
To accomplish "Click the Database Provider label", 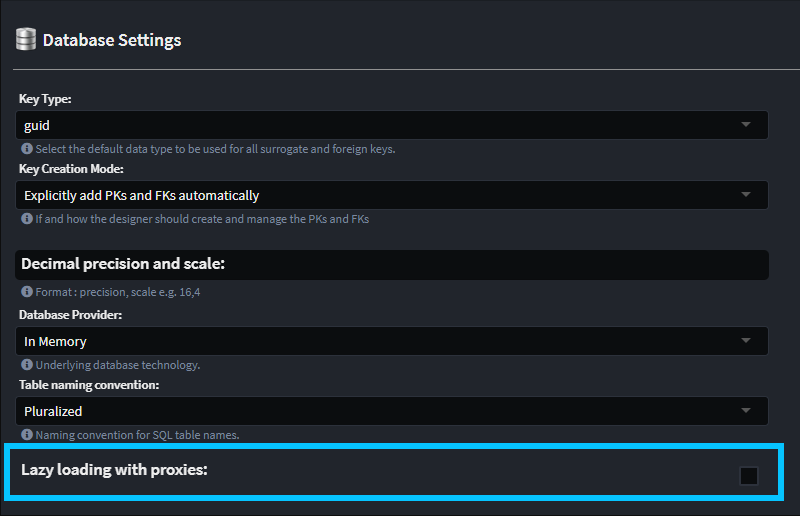I will 71,315.
